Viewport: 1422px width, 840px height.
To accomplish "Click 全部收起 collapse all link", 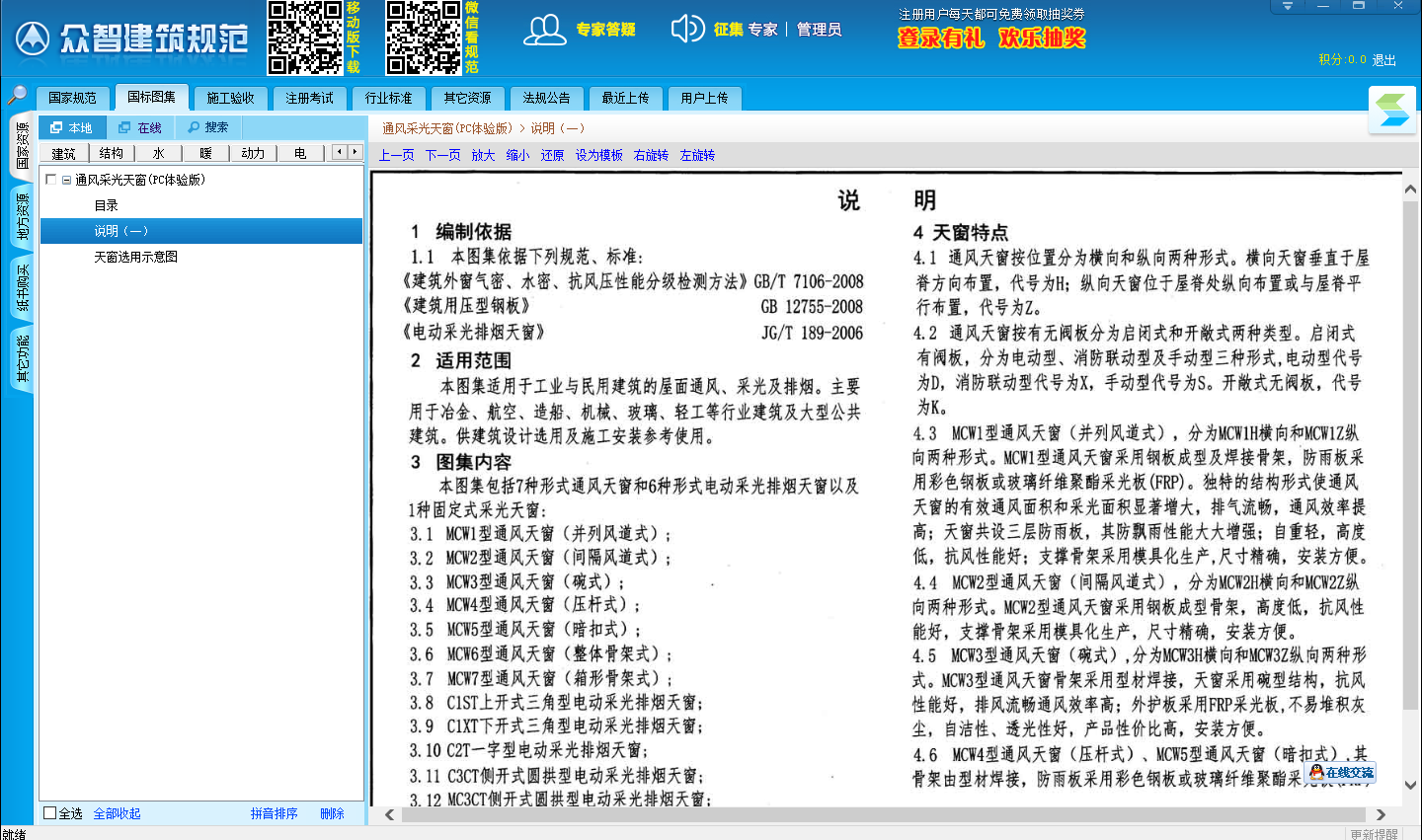I will coord(117,813).
